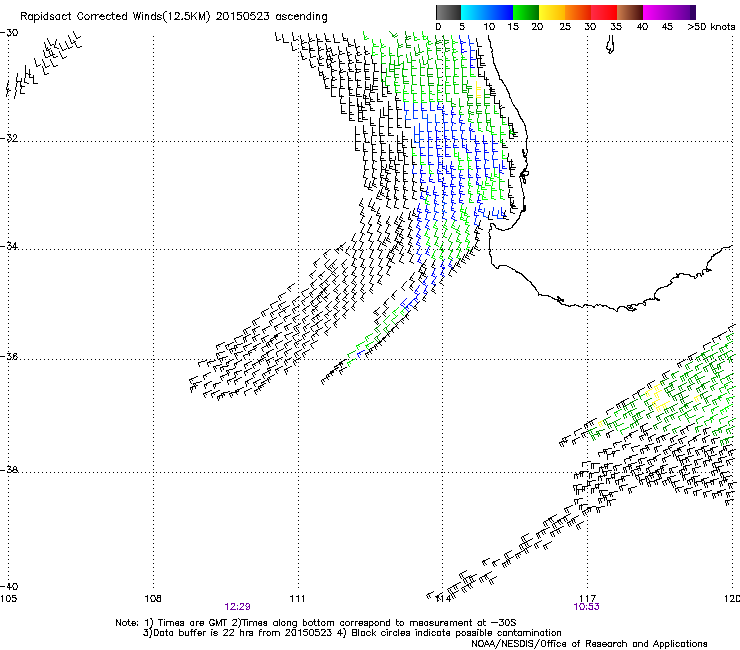Click the "108" longitude axis label
740x650 pixels.
(153, 599)
